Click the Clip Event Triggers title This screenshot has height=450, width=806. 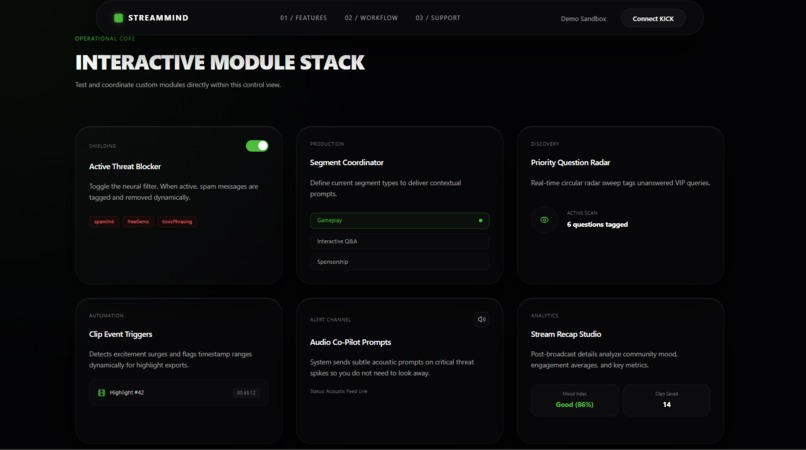coord(120,334)
